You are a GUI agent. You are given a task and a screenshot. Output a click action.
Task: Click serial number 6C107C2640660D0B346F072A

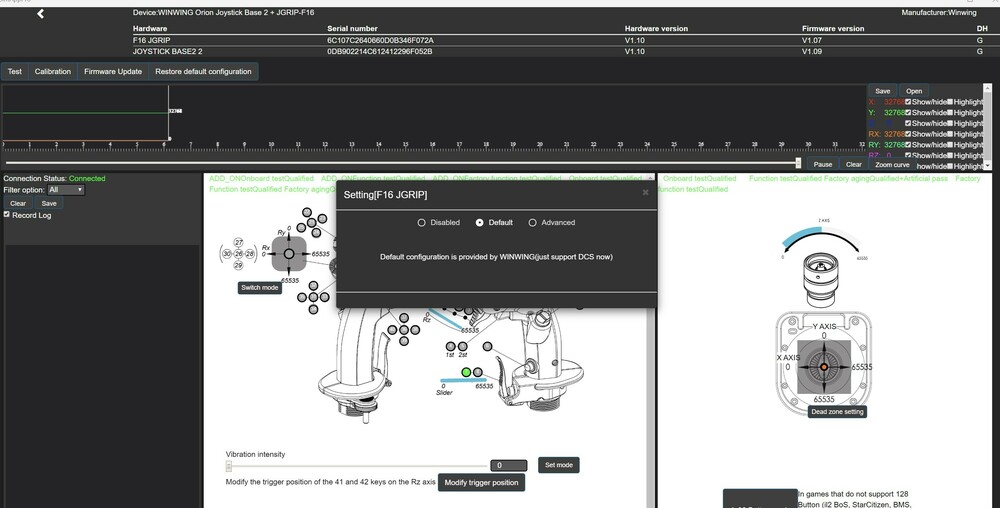(x=380, y=40)
